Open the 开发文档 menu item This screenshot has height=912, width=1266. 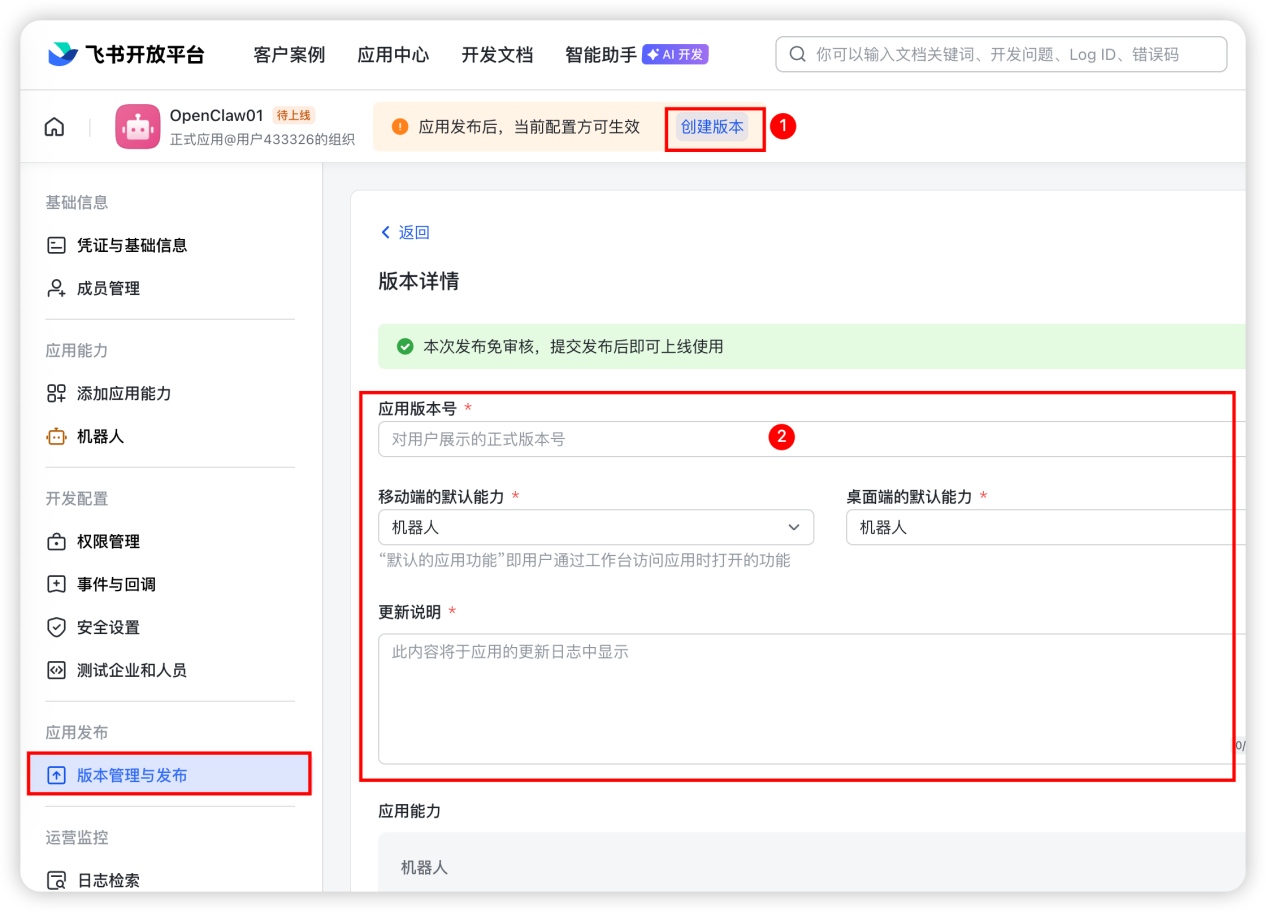pyautogui.click(x=497, y=55)
